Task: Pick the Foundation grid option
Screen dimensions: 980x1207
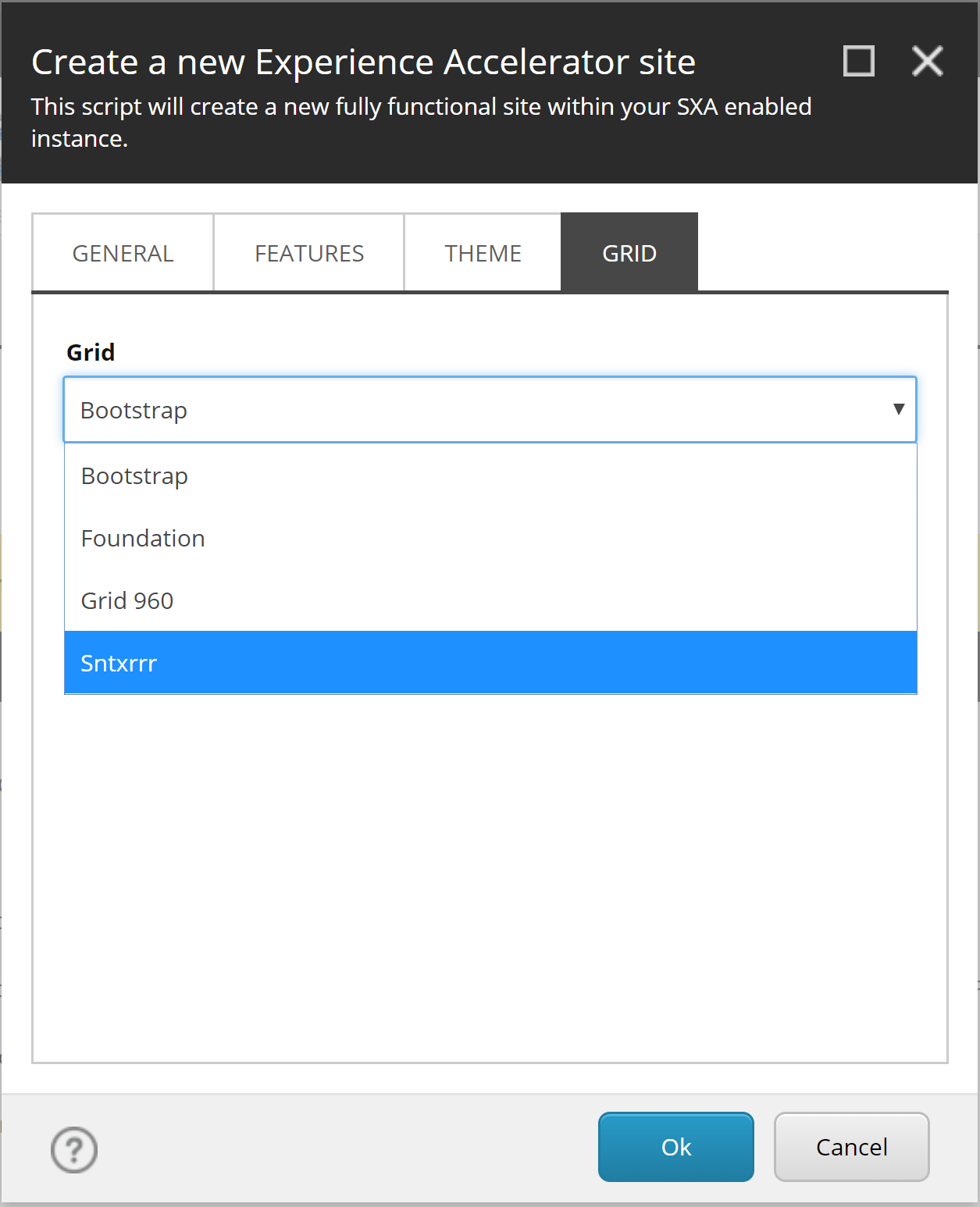Action: pyautogui.click(x=143, y=538)
